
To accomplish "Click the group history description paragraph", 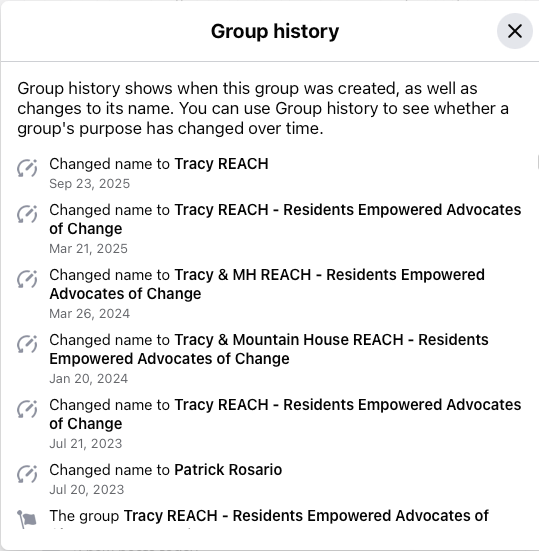I will pyautogui.click(x=263, y=108).
